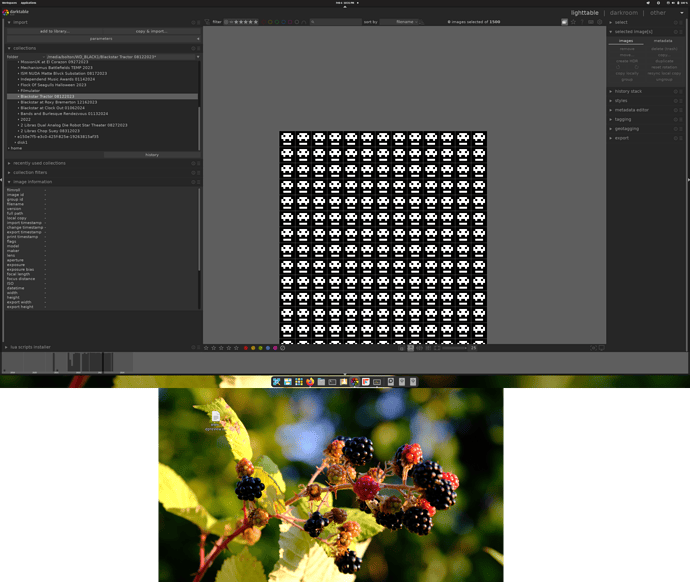The height and width of the screenshot is (582, 690).
Task: Expand the collection filters module
Action: coord(9,172)
